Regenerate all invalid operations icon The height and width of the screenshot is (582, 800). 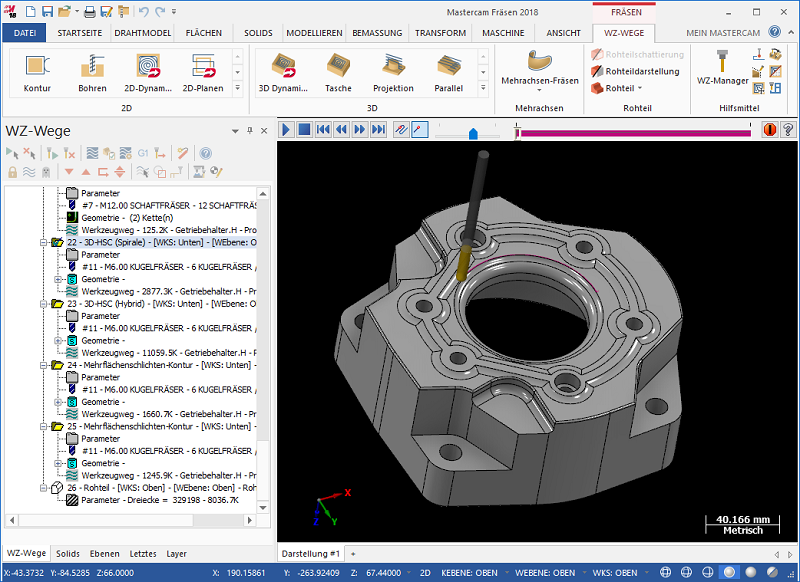[69, 153]
